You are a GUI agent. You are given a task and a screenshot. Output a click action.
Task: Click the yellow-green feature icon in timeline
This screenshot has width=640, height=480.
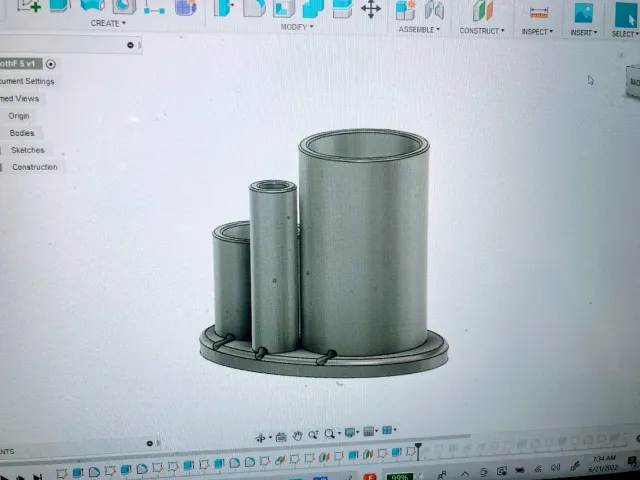[x=280, y=460]
